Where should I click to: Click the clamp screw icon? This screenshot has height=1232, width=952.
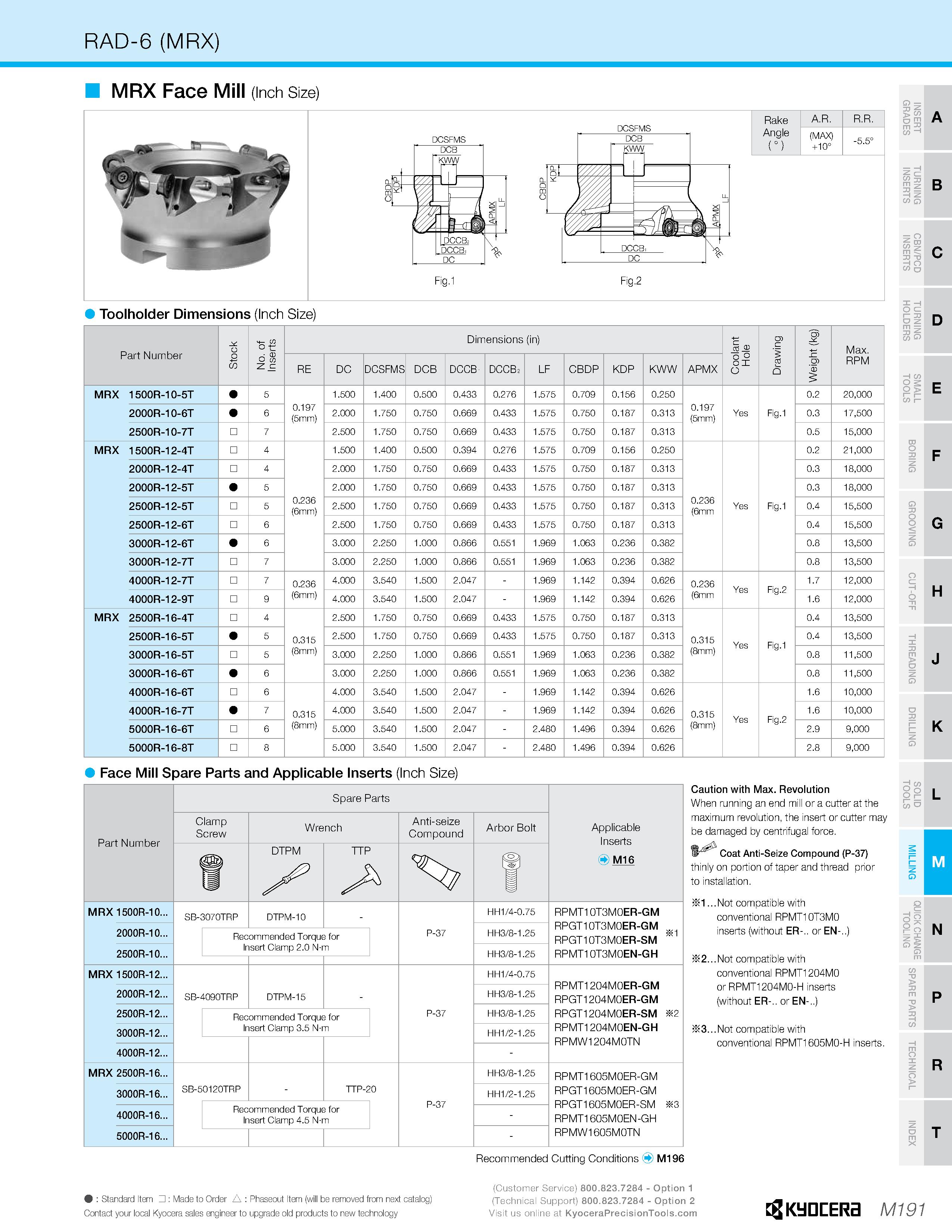tap(211, 873)
